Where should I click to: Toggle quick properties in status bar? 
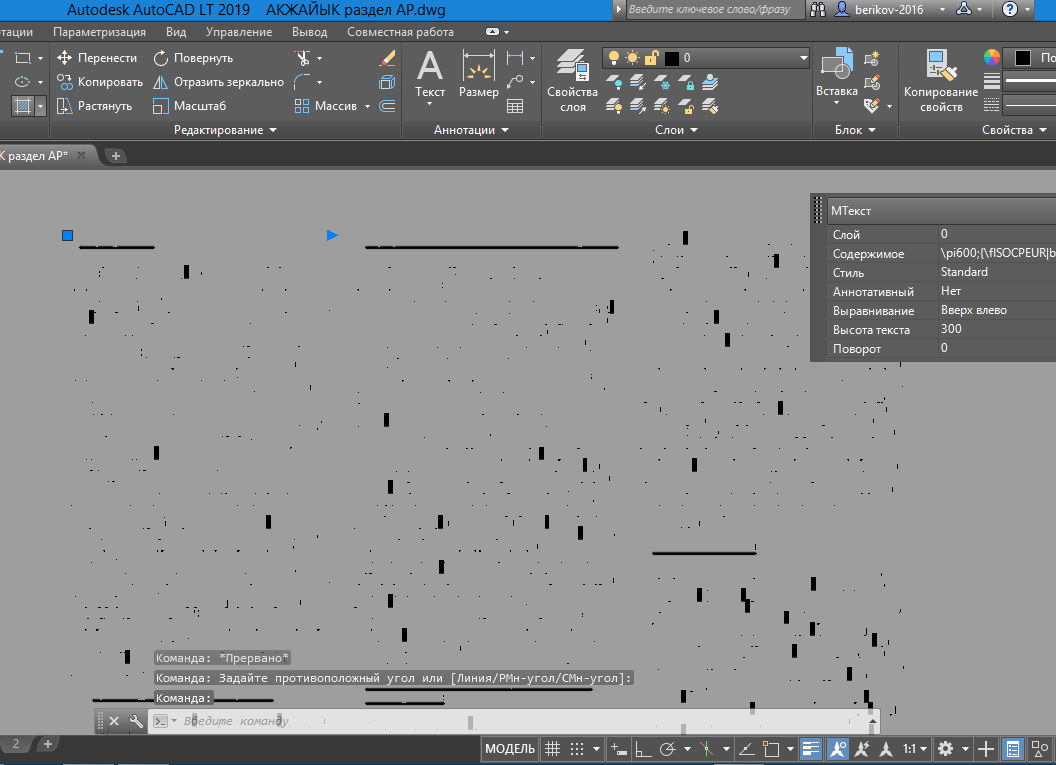click(x=1013, y=749)
